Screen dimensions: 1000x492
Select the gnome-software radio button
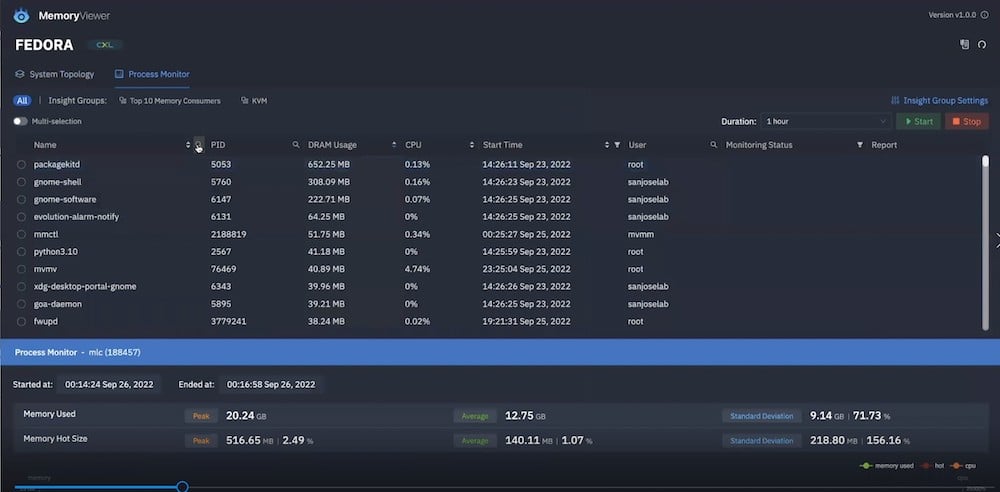pyautogui.click(x=22, y=200)
